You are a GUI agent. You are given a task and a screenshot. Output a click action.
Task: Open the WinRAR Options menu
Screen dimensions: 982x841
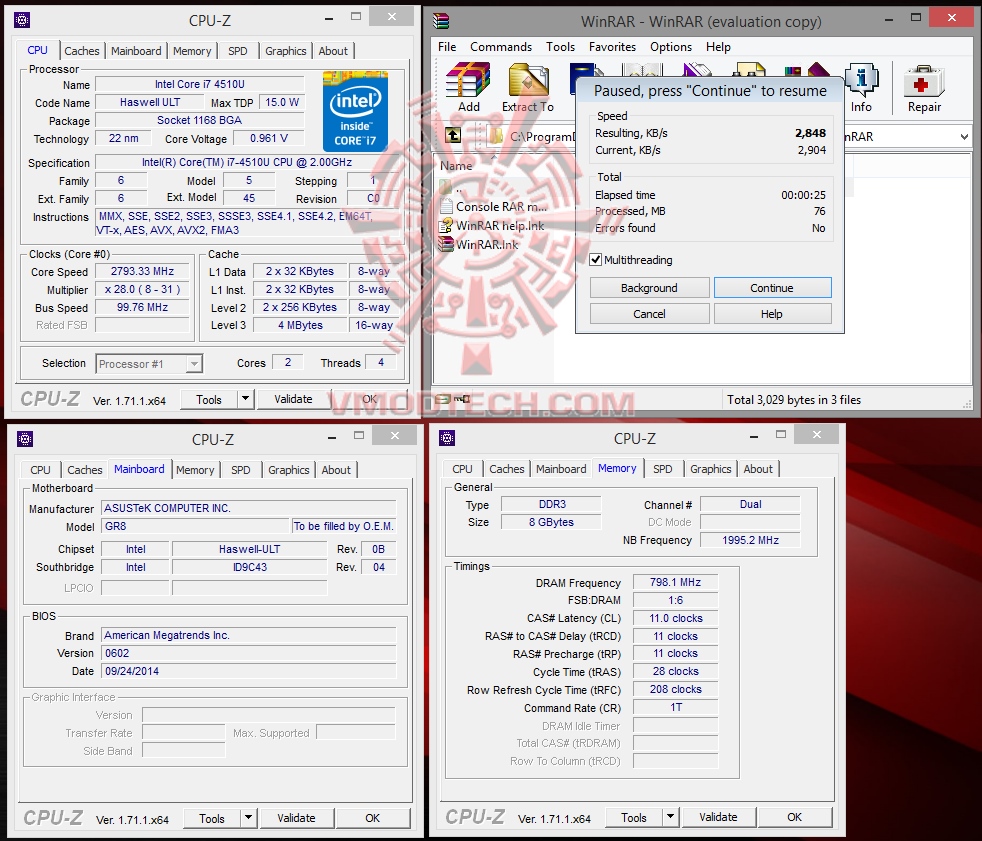[x=671, y=47]
